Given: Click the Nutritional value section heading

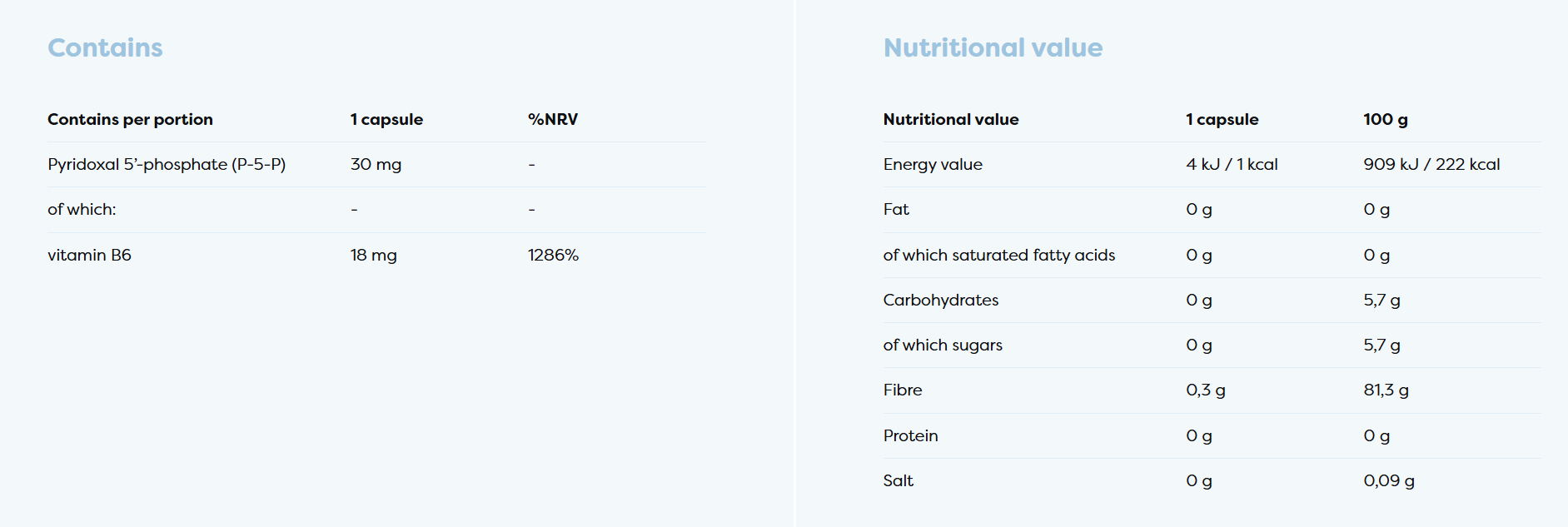Looking at the screenshot, I should coord(993,48).
